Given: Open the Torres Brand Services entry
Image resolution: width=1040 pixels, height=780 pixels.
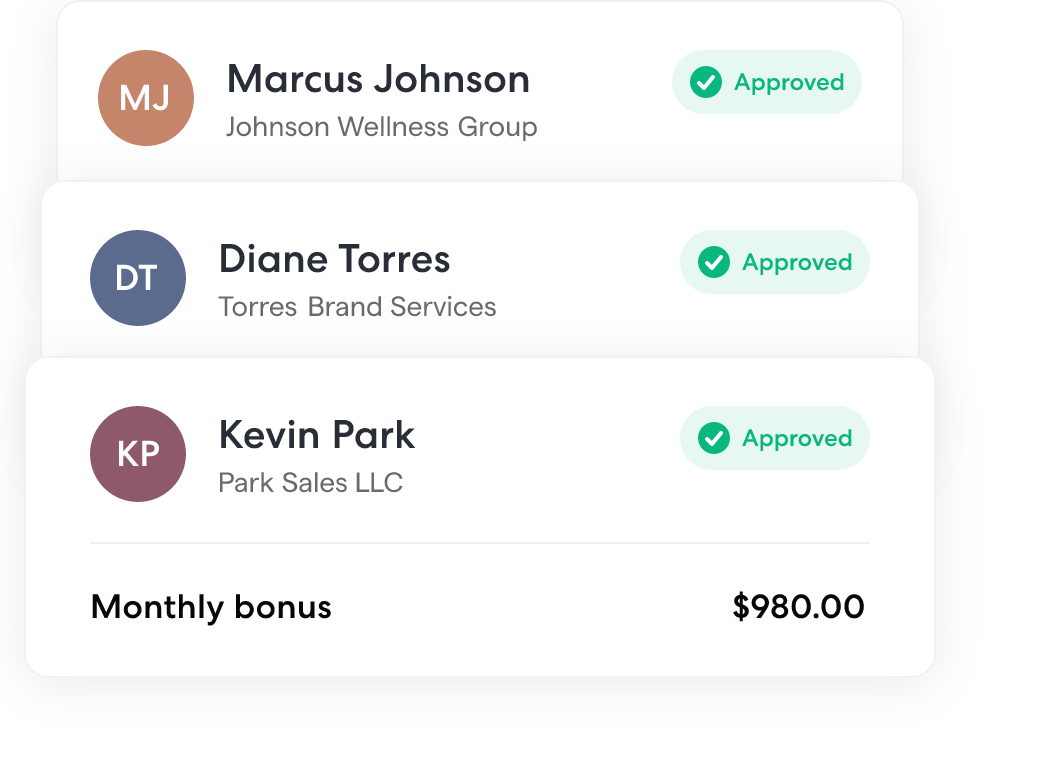Looking at the screenshot, I should pos(357,307).
